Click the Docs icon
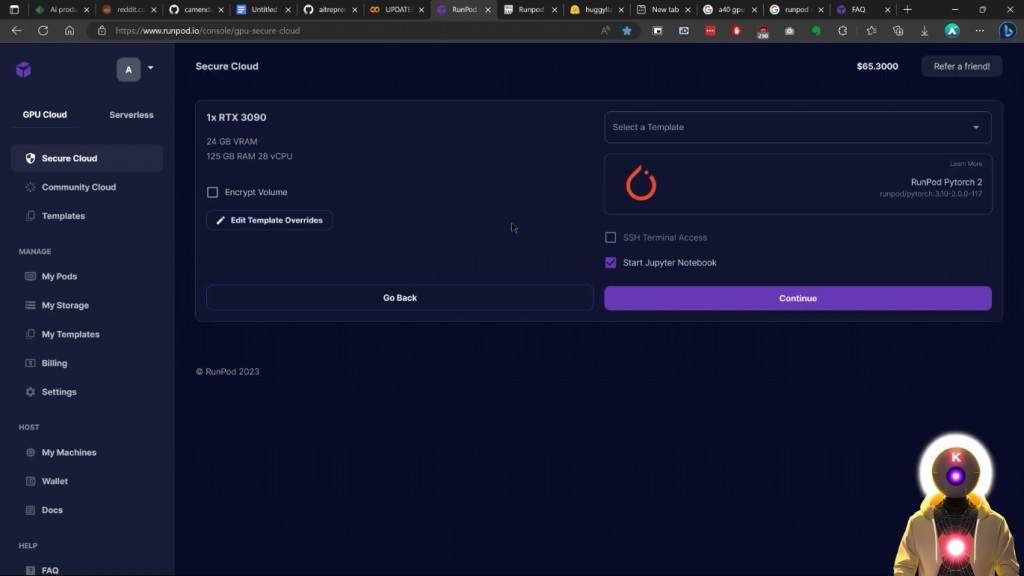 click(x=30, y=510)
